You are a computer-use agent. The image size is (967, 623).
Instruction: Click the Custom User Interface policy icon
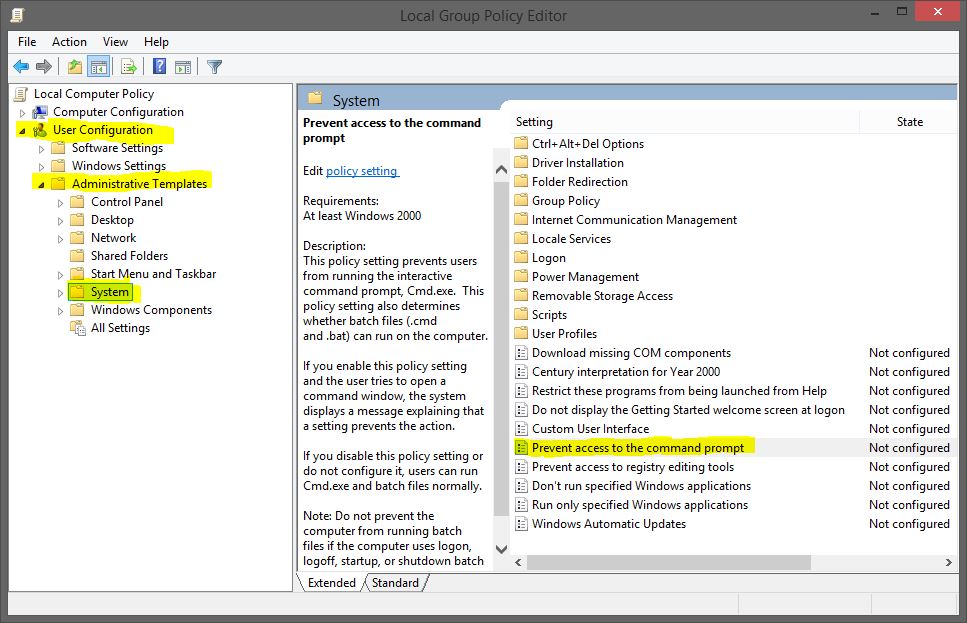(x=521, y=429)
